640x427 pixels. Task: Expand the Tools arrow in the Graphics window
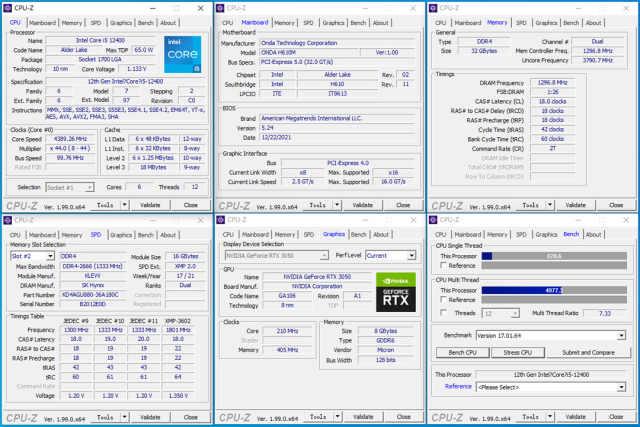[338, 417]
